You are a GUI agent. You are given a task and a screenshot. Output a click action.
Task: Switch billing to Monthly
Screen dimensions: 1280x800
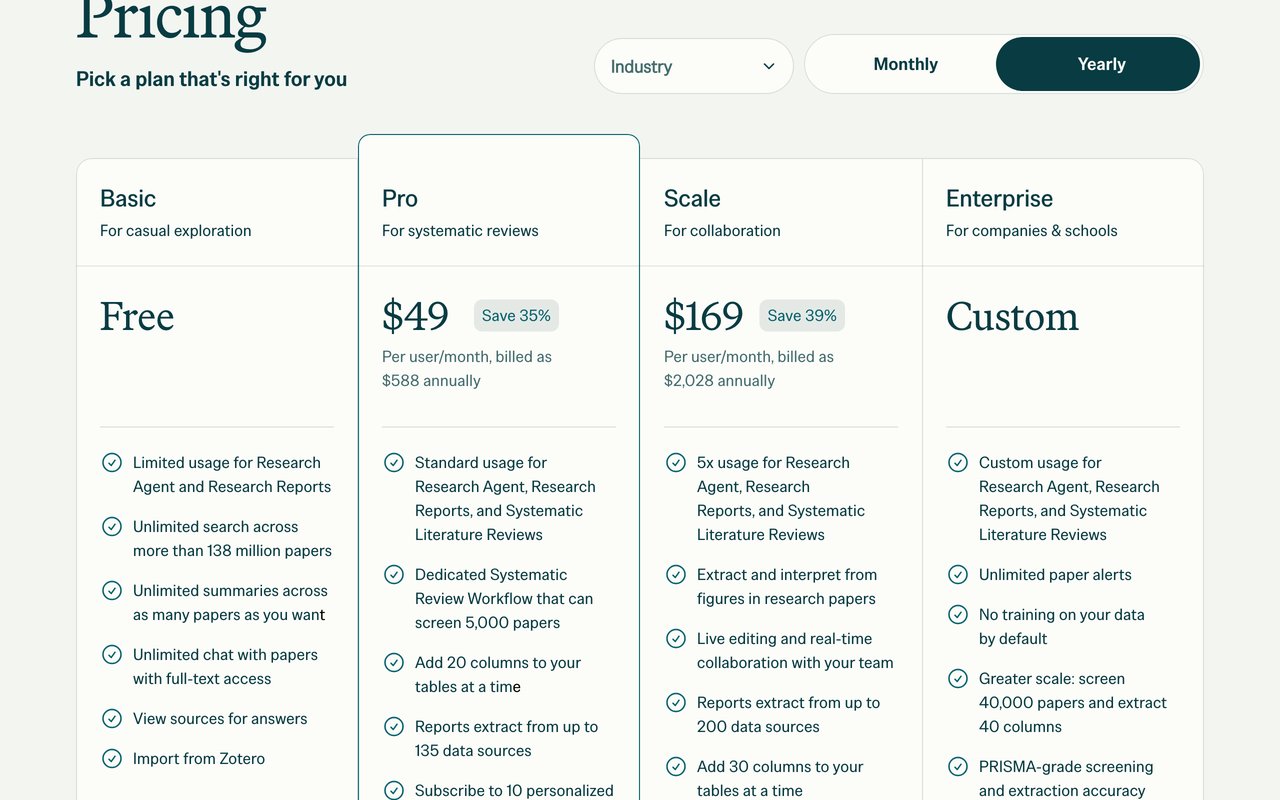(905, 64)
